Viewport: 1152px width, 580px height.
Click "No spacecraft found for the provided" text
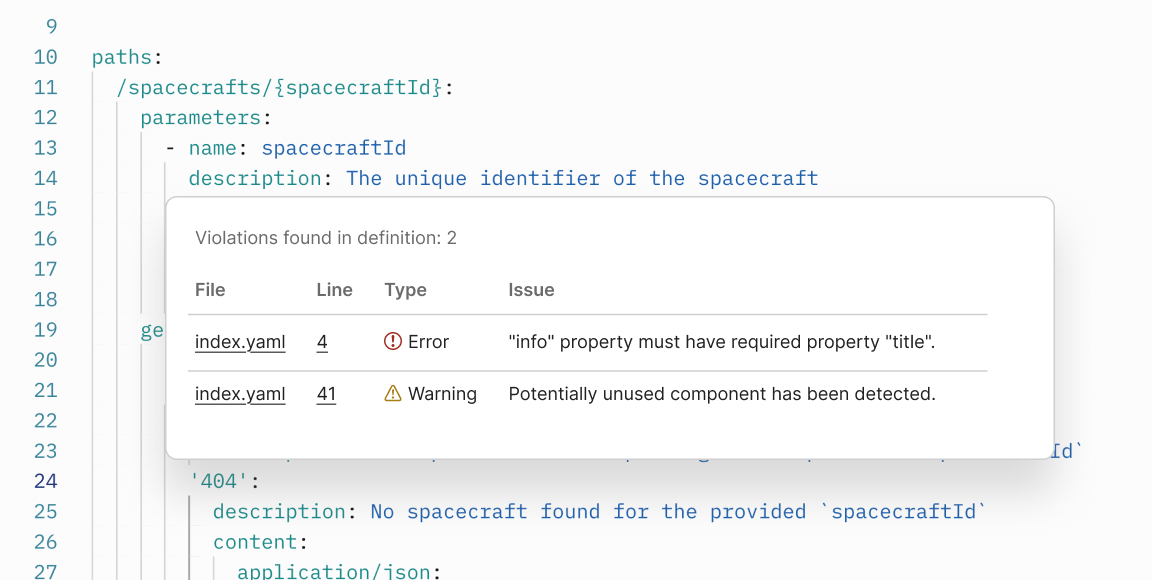[x=588, y=511]
